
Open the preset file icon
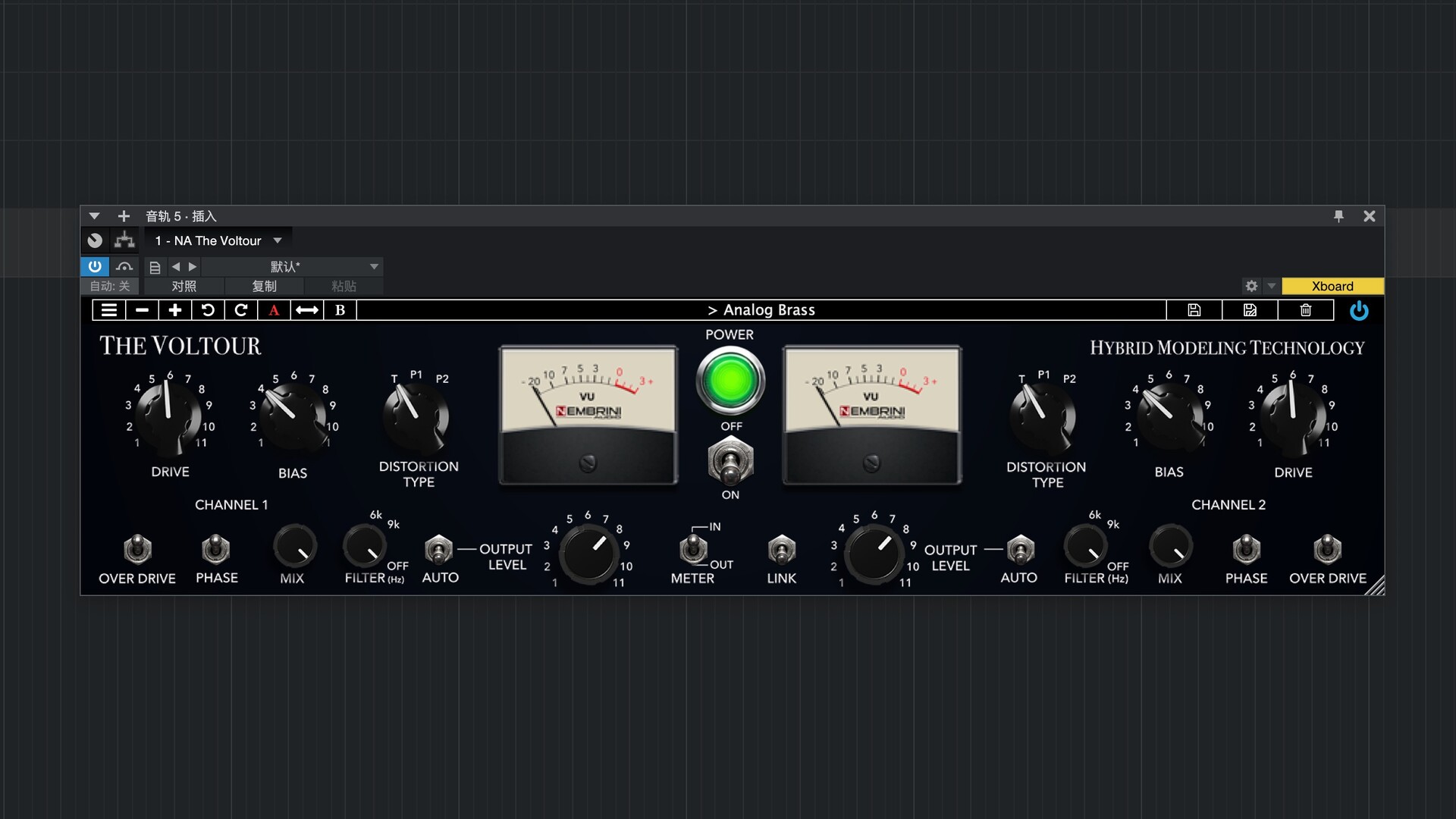(x=155, y=267)
